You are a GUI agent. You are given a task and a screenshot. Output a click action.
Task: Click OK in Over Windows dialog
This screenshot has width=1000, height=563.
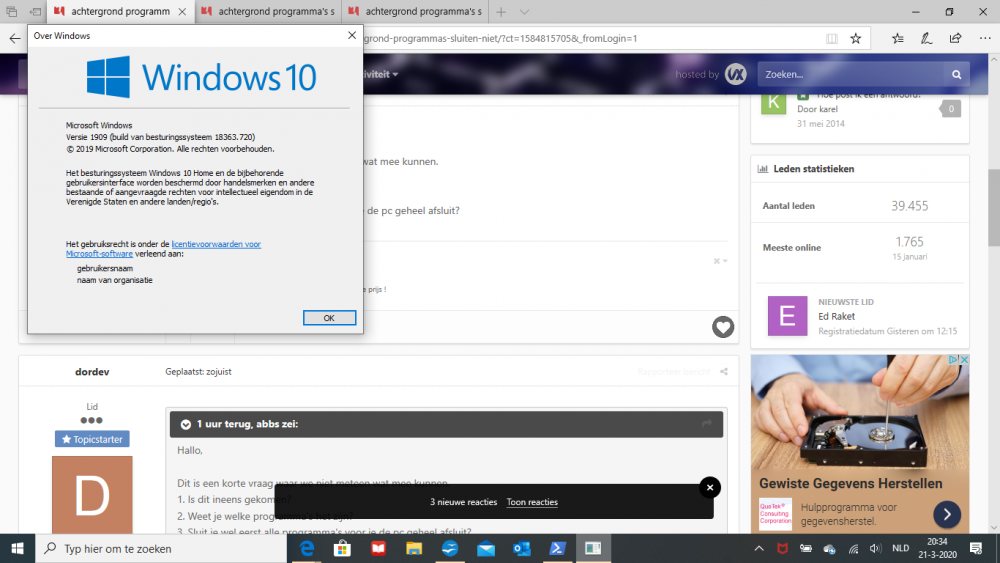click(x=329, y=318)
